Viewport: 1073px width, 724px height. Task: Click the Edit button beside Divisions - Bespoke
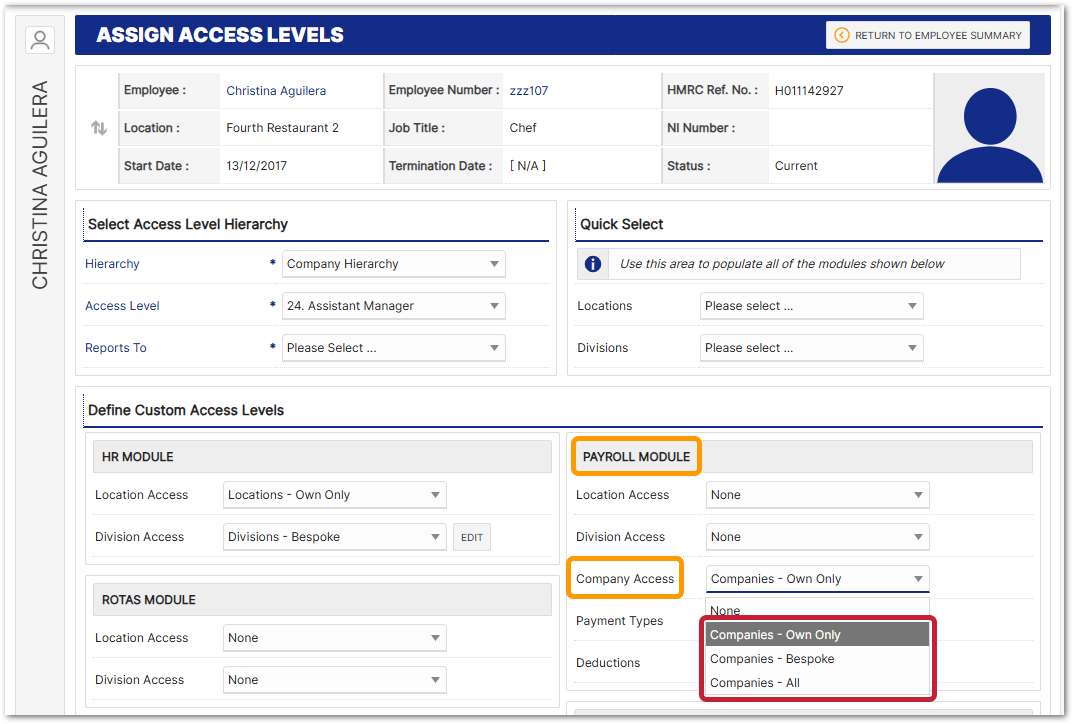point(472,537)
